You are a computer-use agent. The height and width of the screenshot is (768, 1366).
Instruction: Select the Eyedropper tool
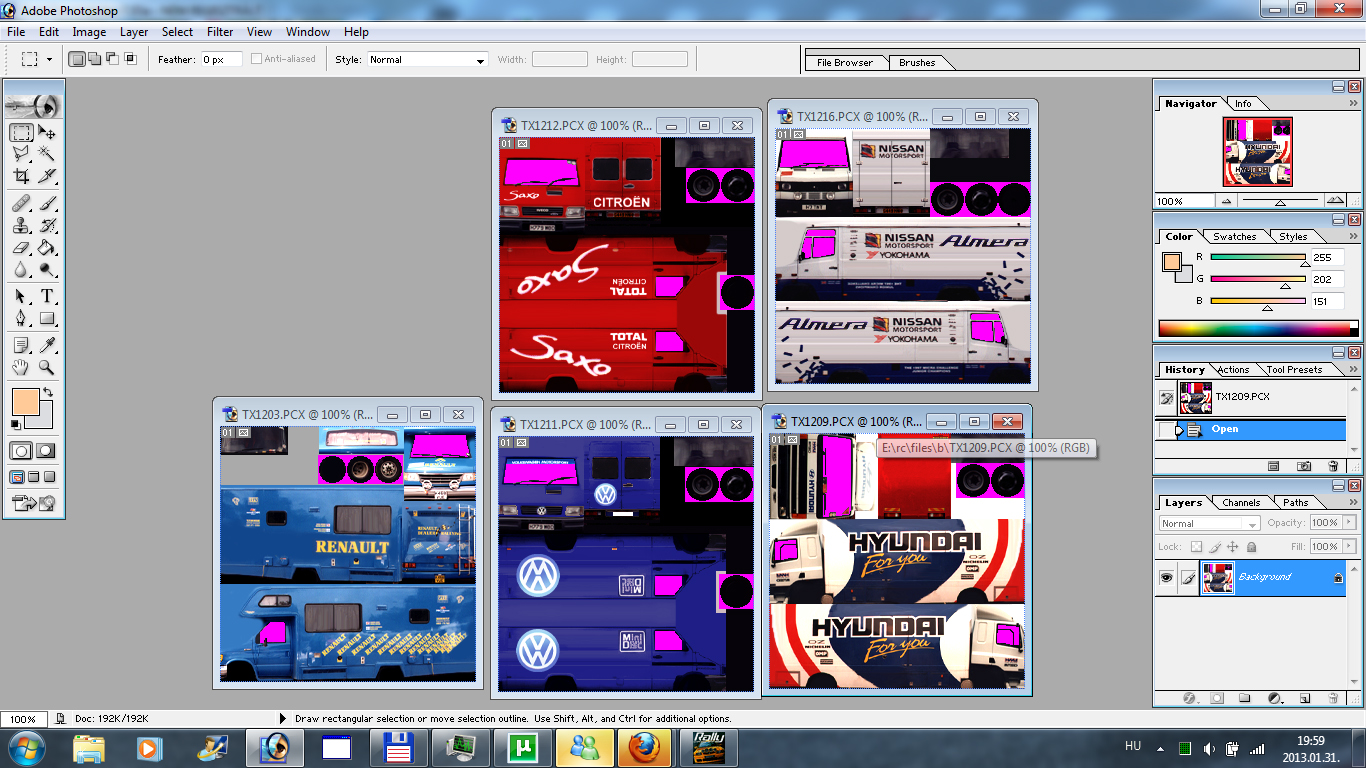pyautogui.click(x=47, y=345)
